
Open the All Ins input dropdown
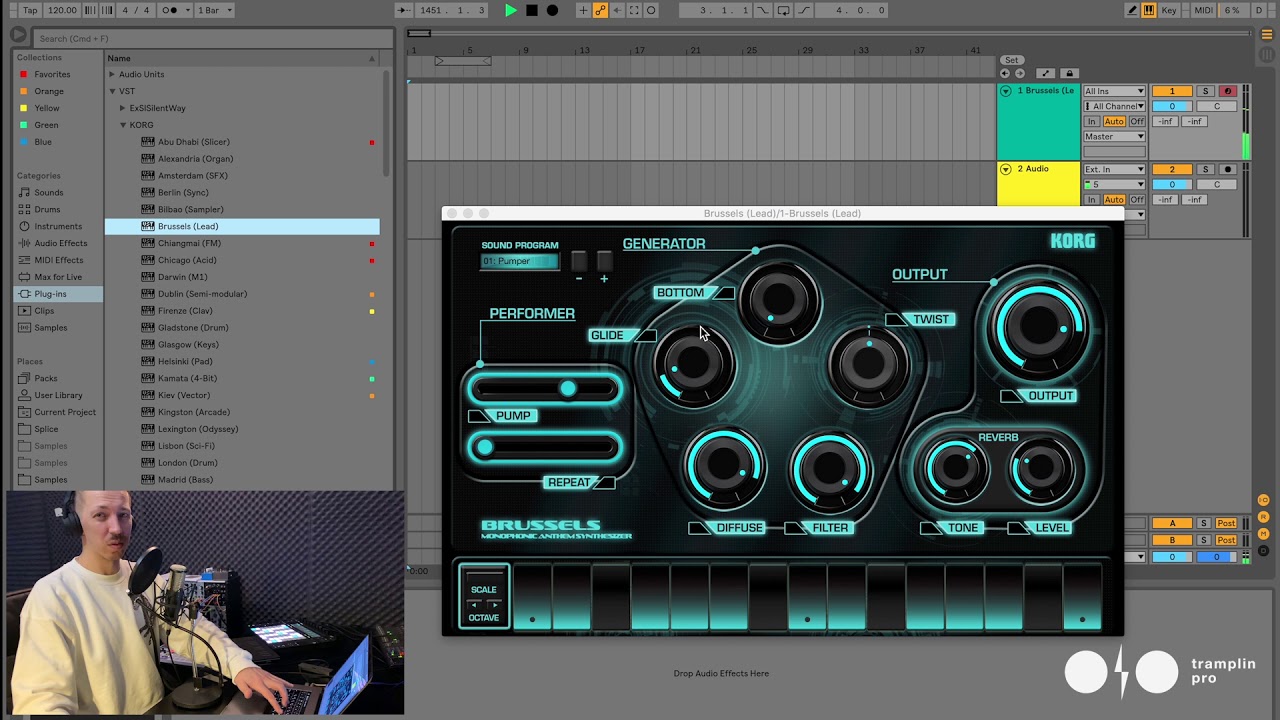(x=1114, y=91)
